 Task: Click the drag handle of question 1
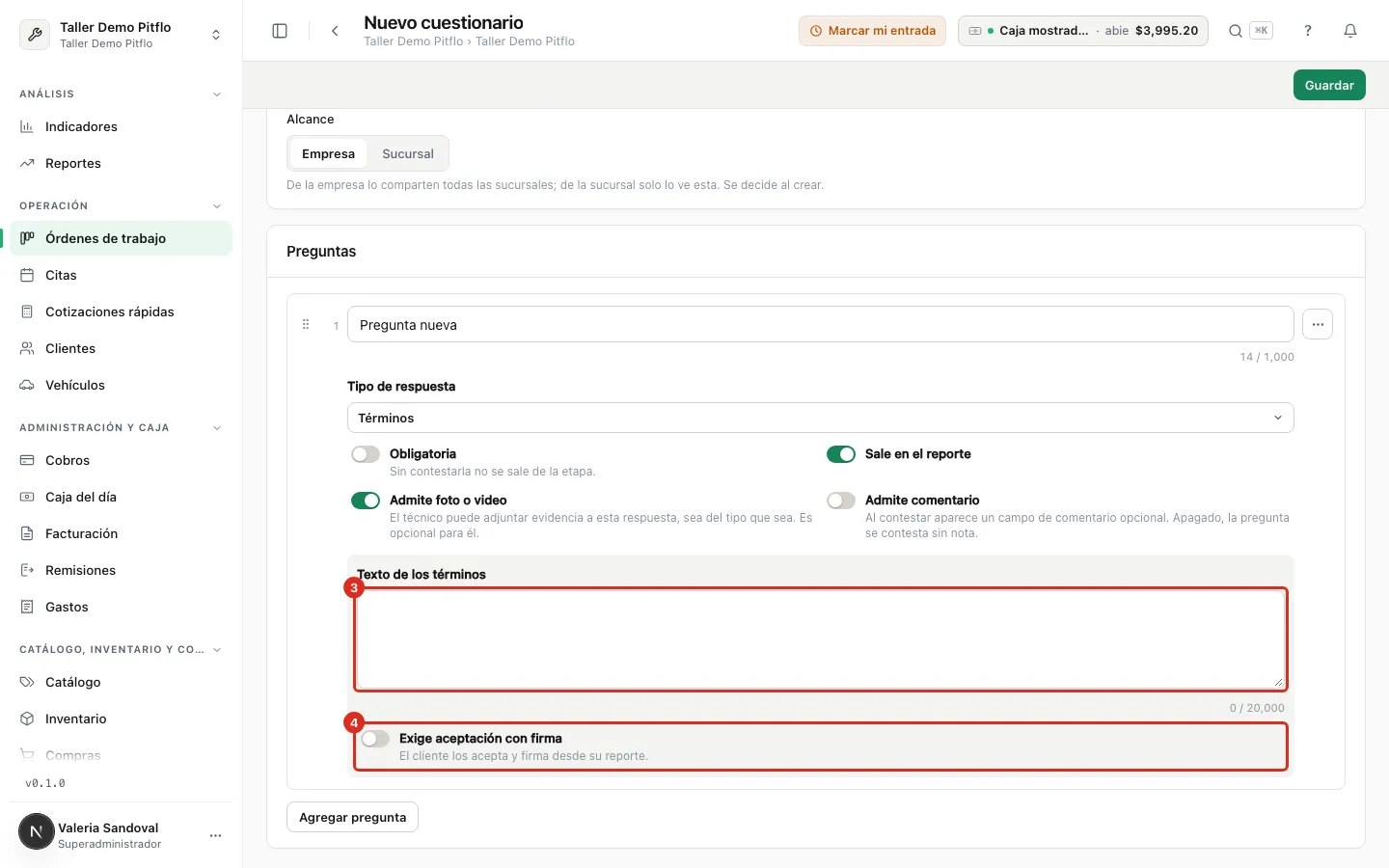[x=306, y=325]
